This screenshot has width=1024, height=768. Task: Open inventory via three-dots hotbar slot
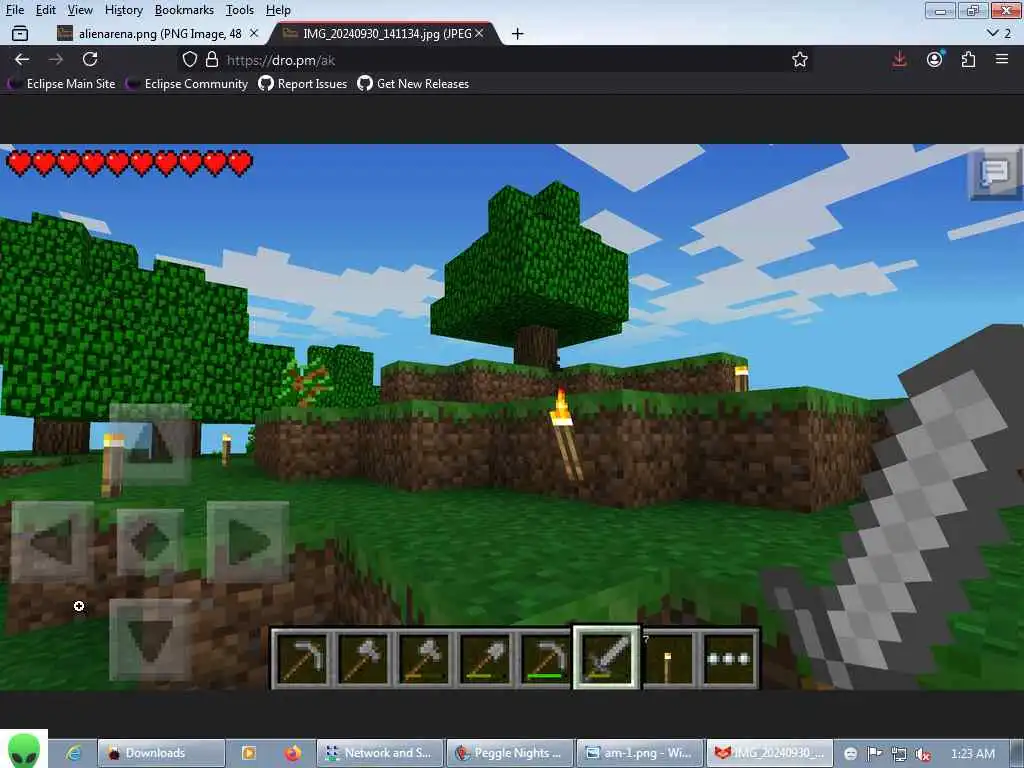(x=729, y=658)
